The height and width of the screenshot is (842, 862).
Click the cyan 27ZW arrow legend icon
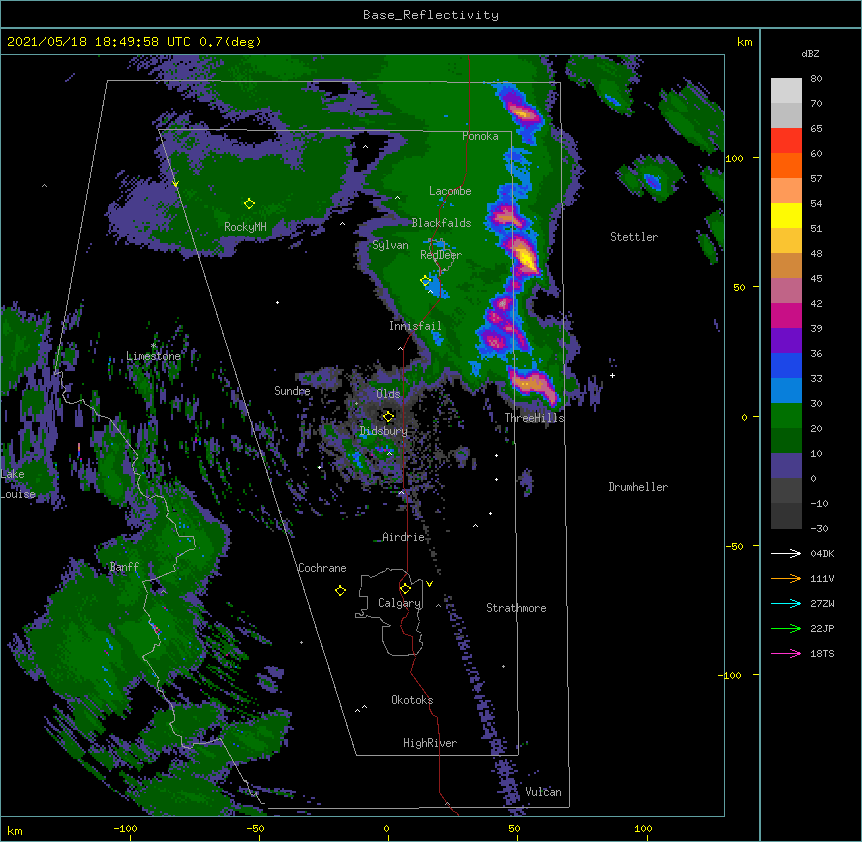(786, 603)
